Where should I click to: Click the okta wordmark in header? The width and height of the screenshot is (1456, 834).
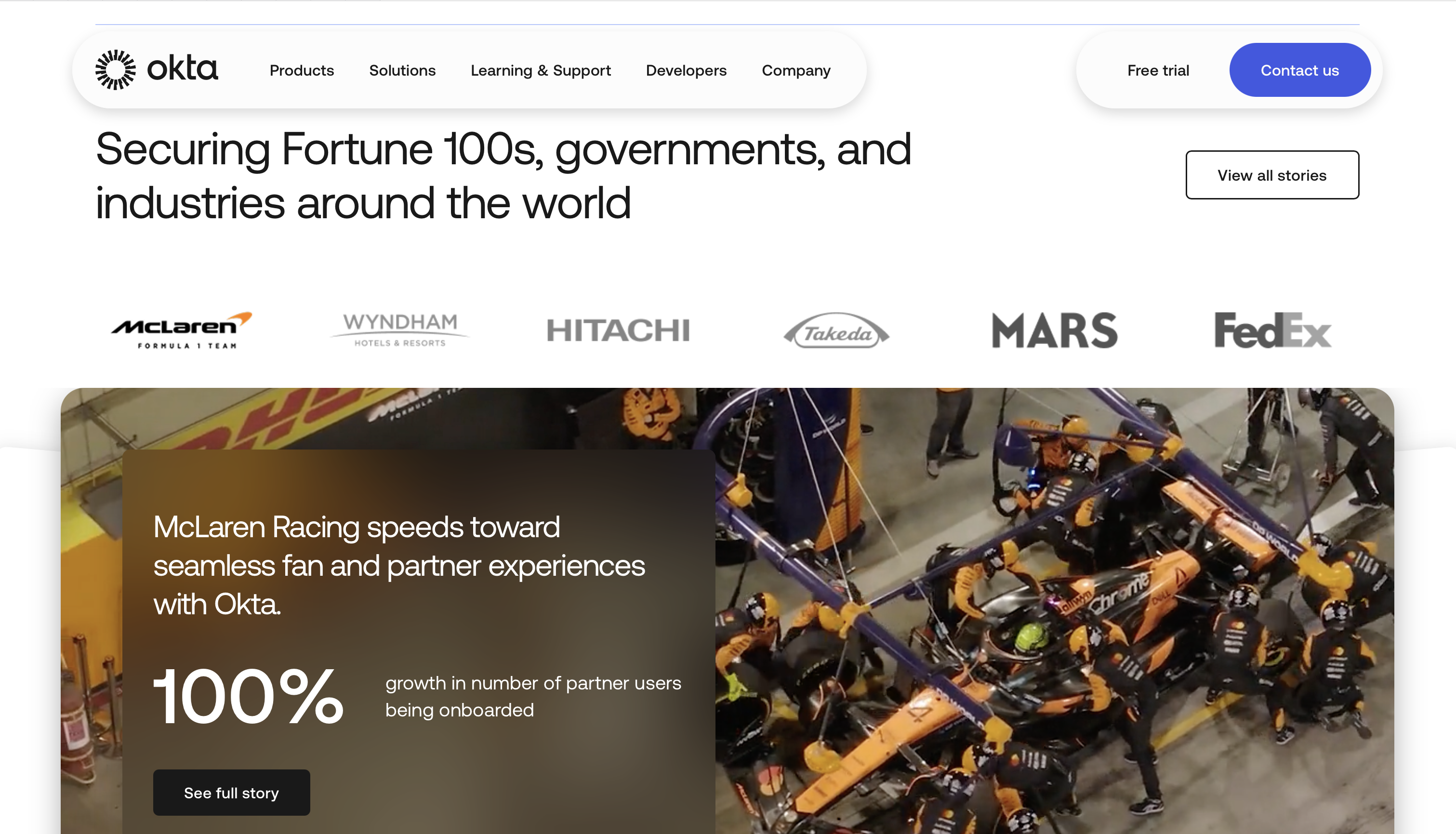click(182, 69)
